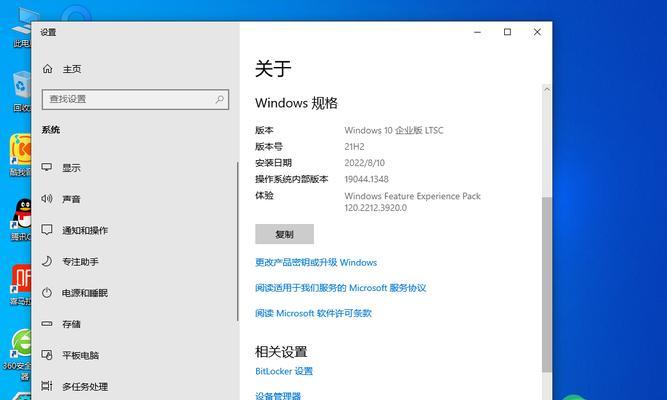Click the 系统 category heading
Image resolution: width=667 pixels, height=400 pixels.
(x=51, y=130)
